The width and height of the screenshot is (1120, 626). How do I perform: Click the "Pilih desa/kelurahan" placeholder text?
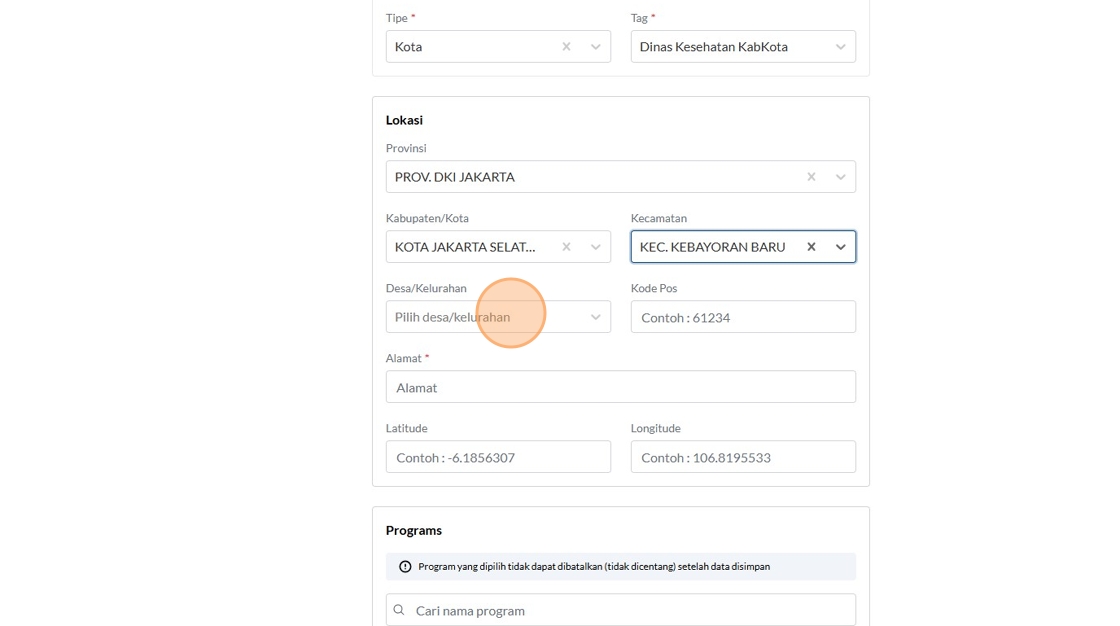pyautogui.click(x=453, y=317)
